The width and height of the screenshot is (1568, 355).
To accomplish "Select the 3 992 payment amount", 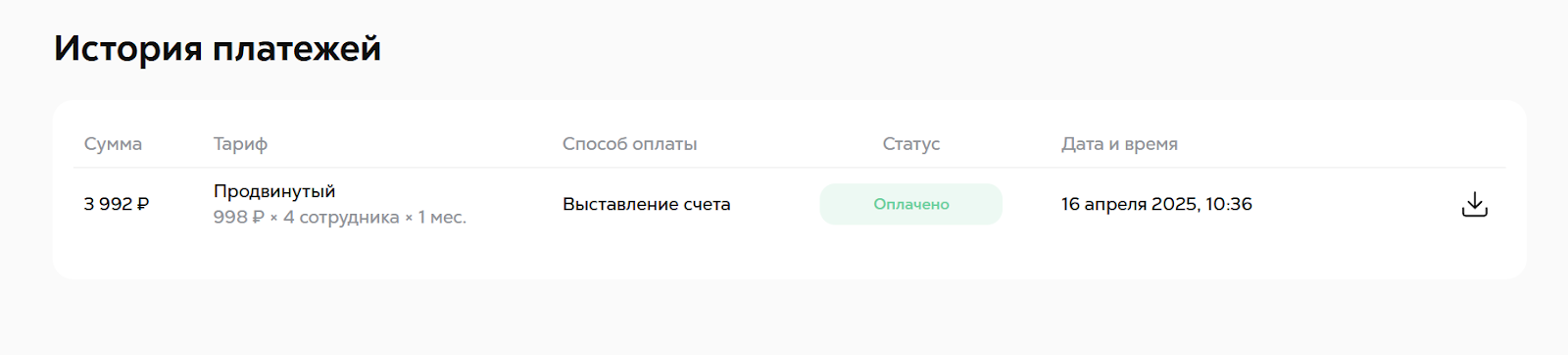I will click(x=108, y=204).
